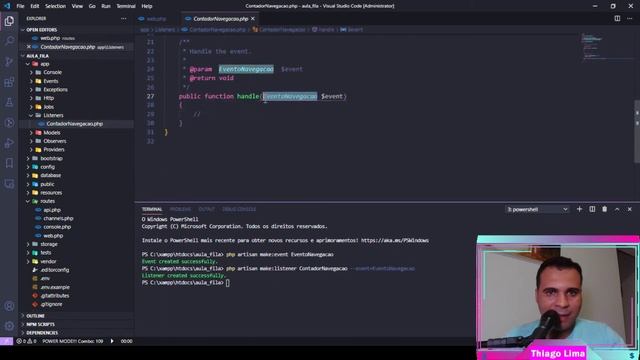
Task: Kill the terminal with trash icon
Action: coord(604,209)
